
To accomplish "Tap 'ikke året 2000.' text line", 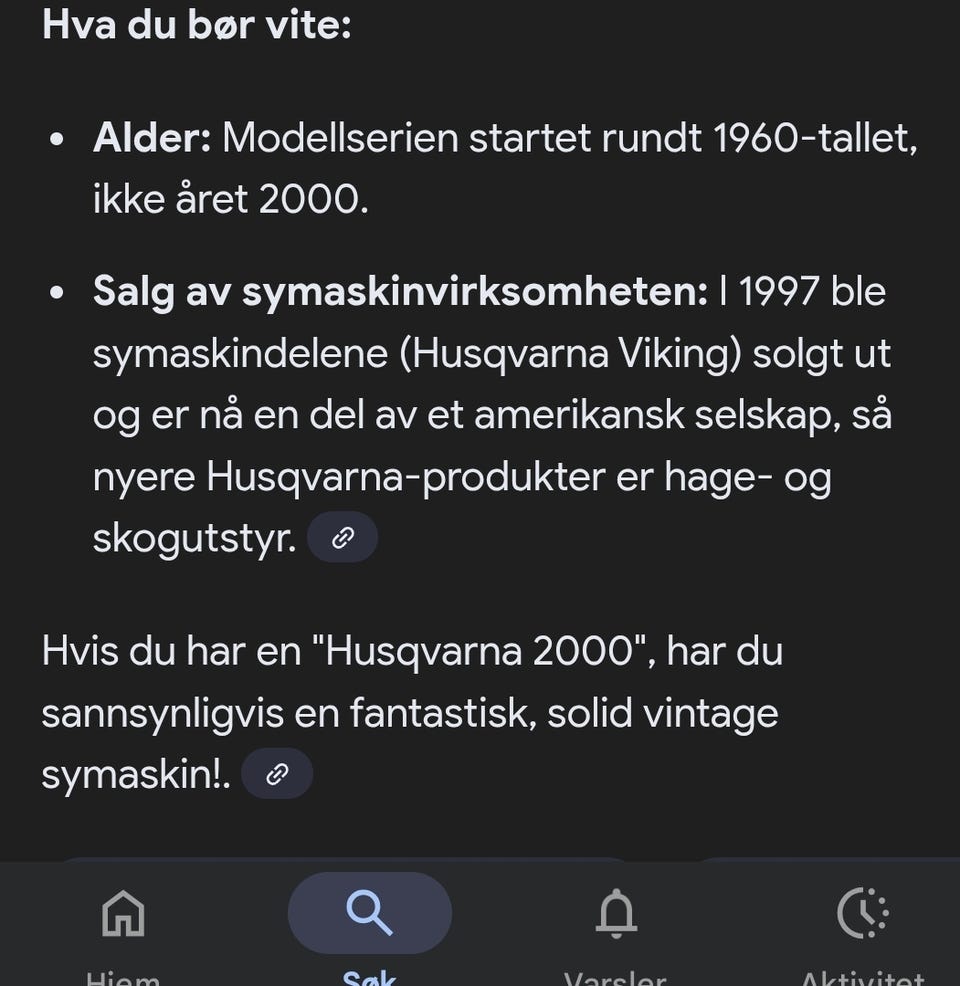I will [231, 200].
